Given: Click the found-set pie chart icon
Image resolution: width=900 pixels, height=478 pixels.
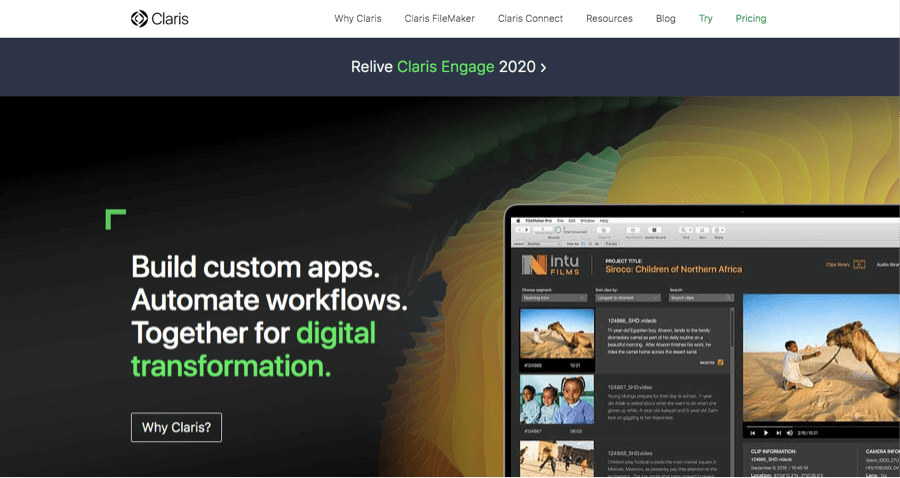Looking at the screenshot, I should (558, 230).
